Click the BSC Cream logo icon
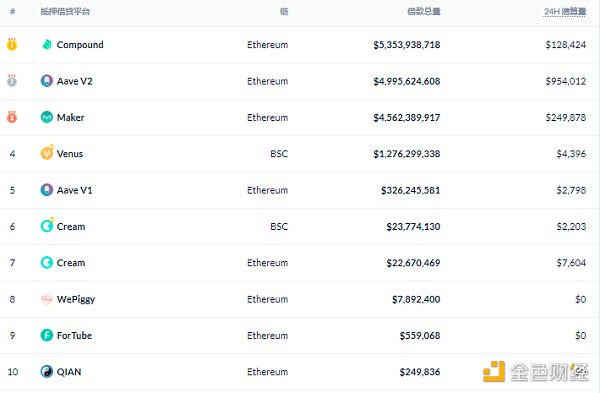The image size is (600, 393). pos(47,225)
